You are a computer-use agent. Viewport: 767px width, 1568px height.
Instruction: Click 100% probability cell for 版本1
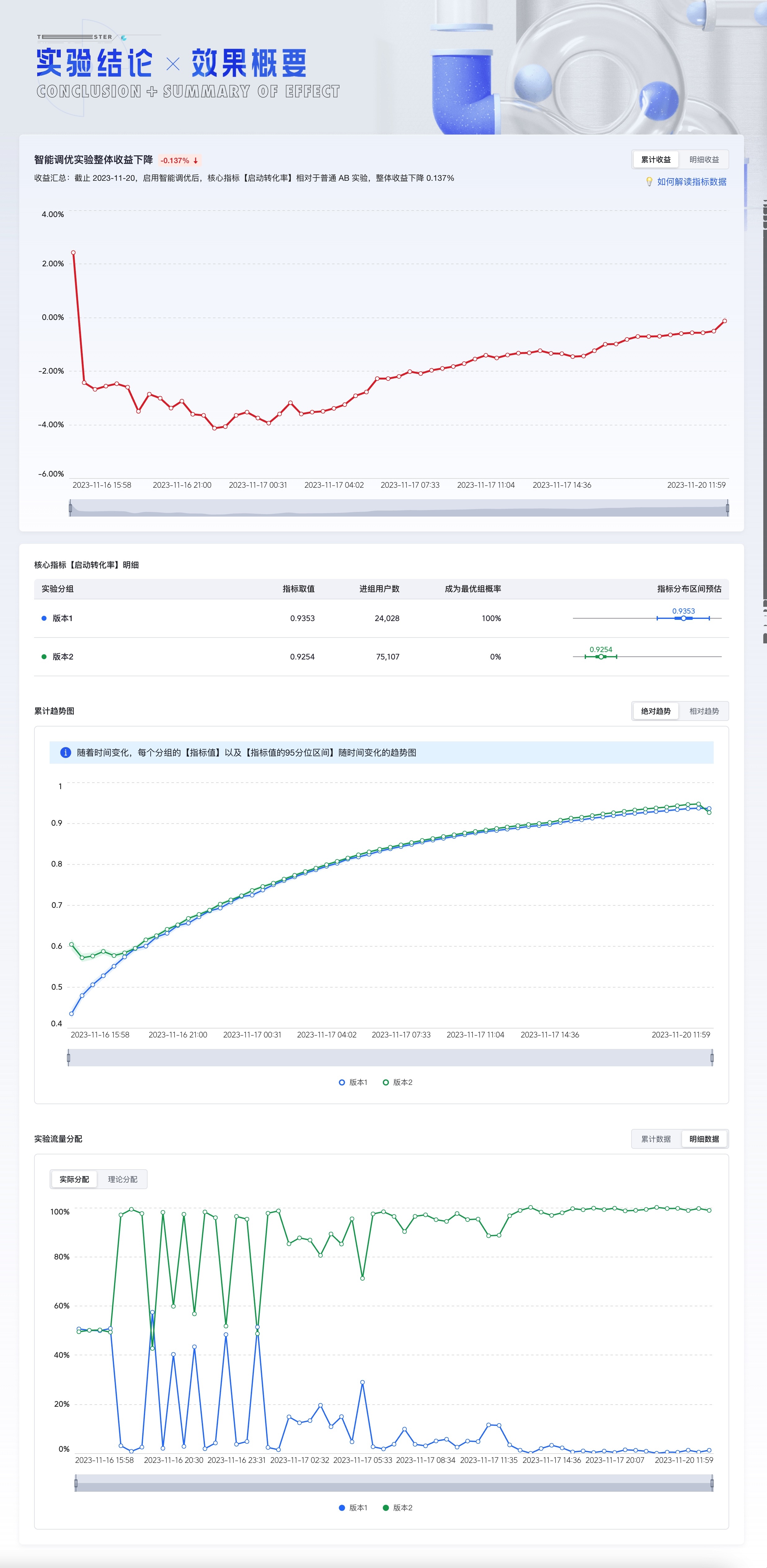[491, 619]
